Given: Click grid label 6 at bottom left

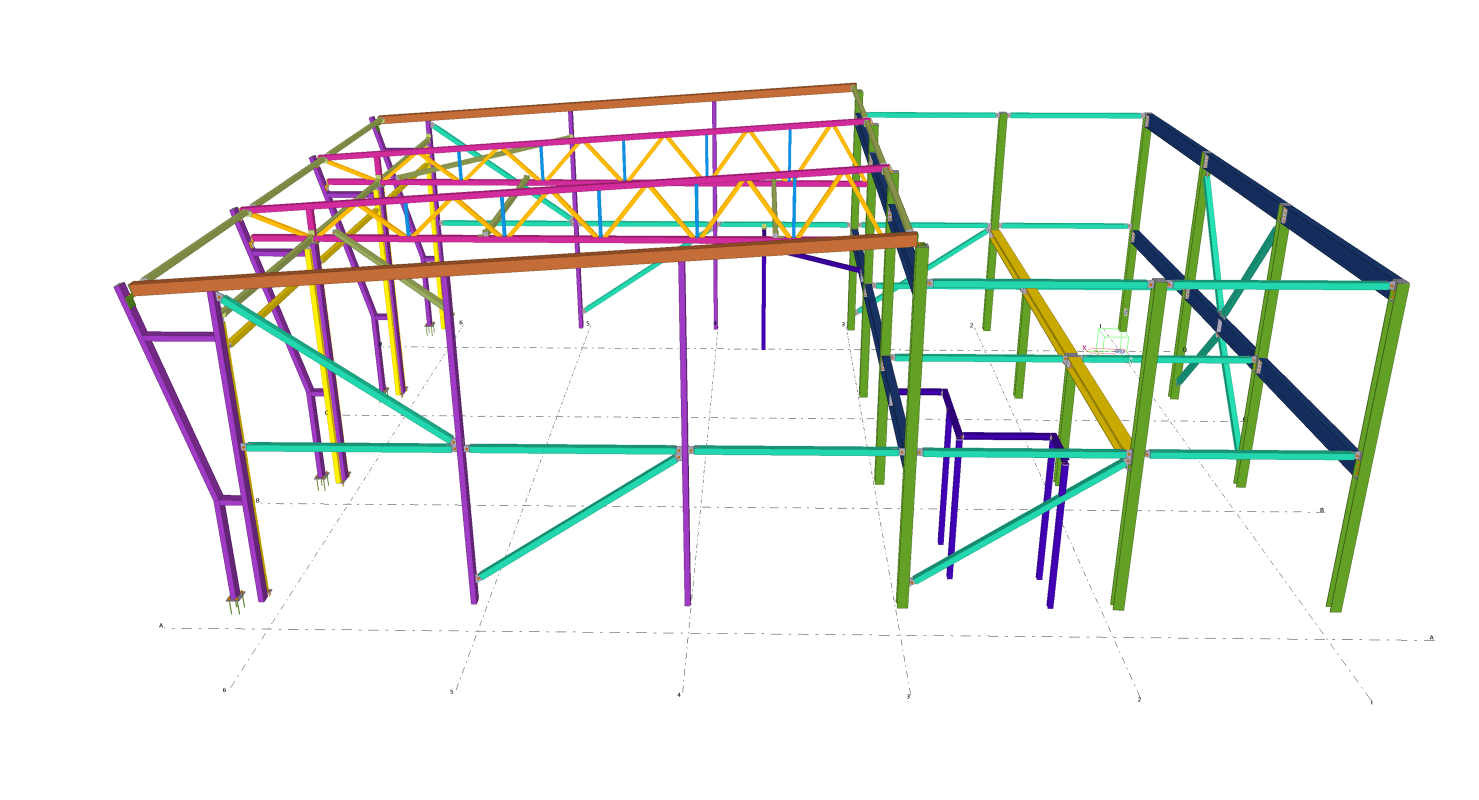Looking at the screenshot, I should click(x=224, y=690).
